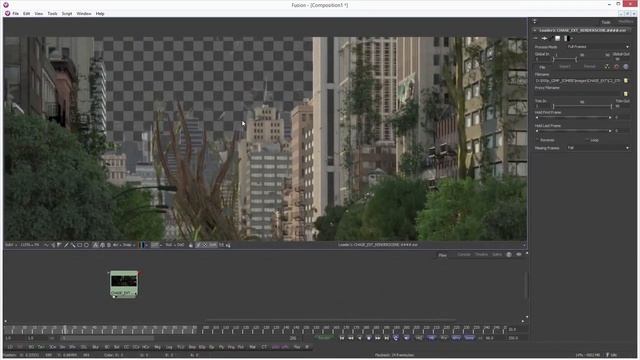This screenshot has width=640, height=360.
Task: Go to the last frame
Action: click(387, 338)
